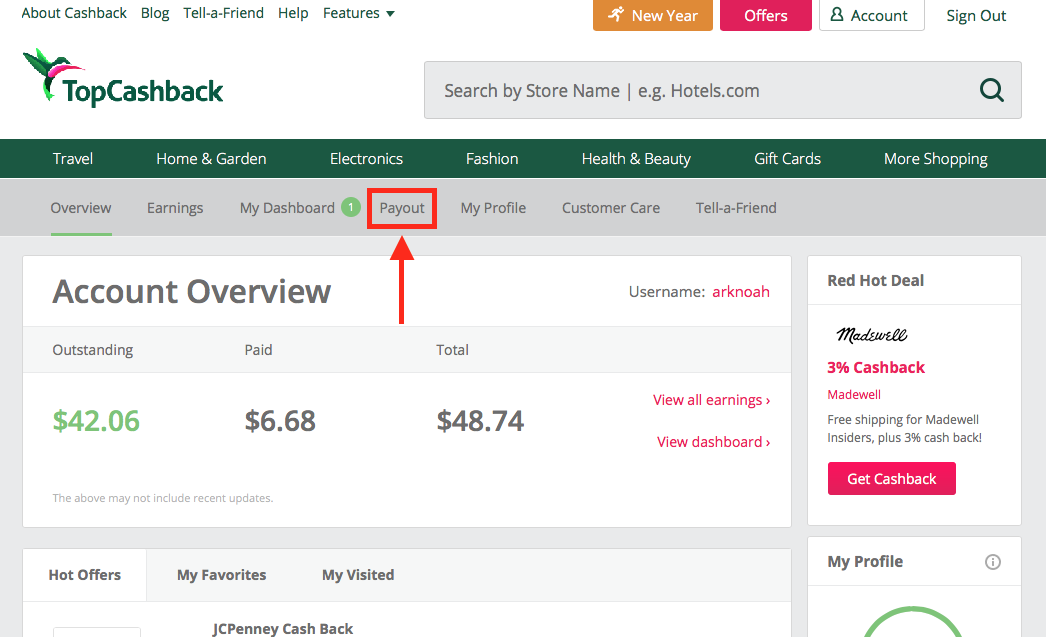This screenshot has width=1046, height=637.
Task: Open the New Year promotions button
Action: [652, 16]
